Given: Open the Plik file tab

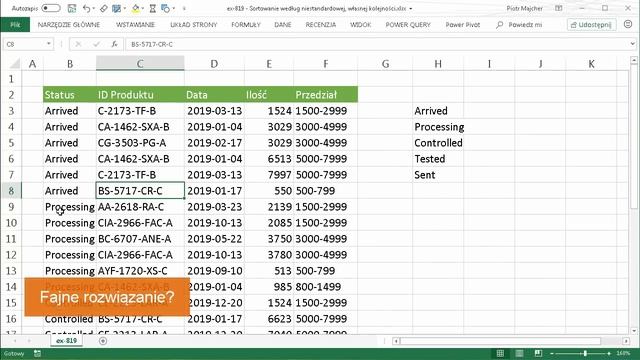Looking at the screenshot, I should pos(15,24).
